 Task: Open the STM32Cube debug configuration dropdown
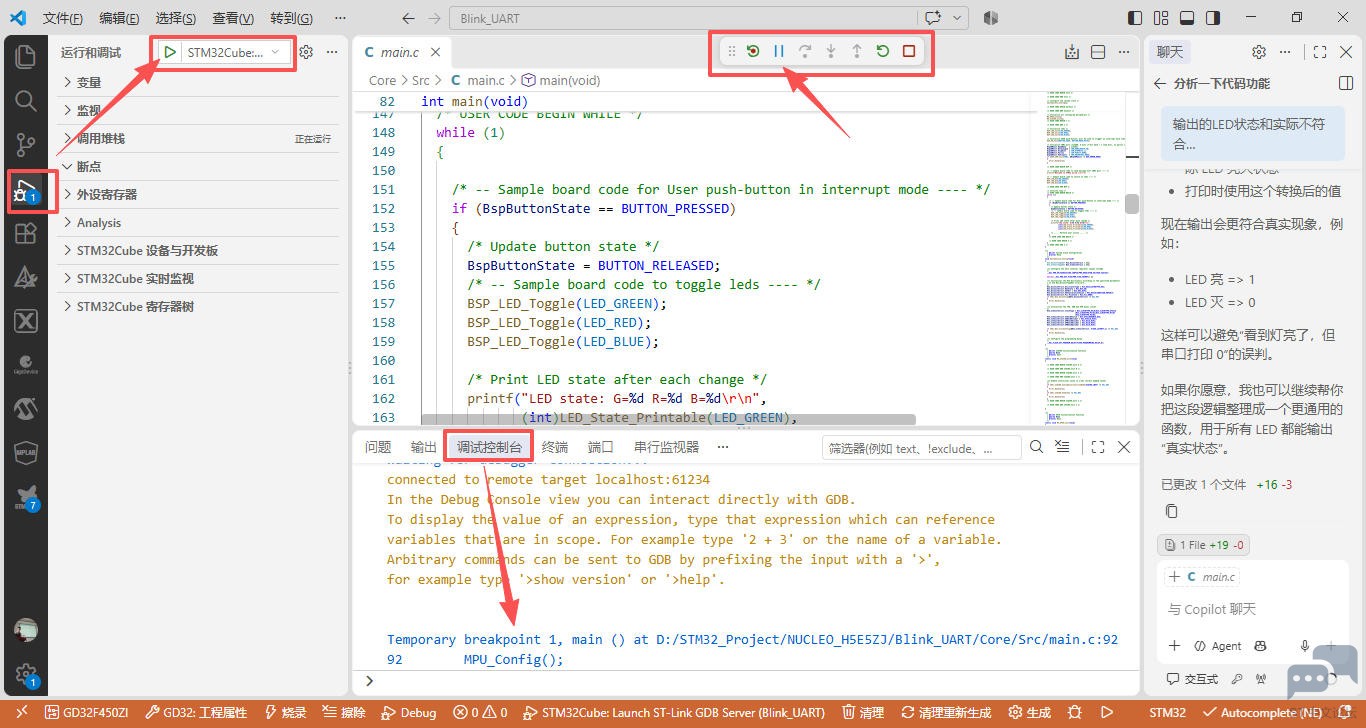point(236,52)
